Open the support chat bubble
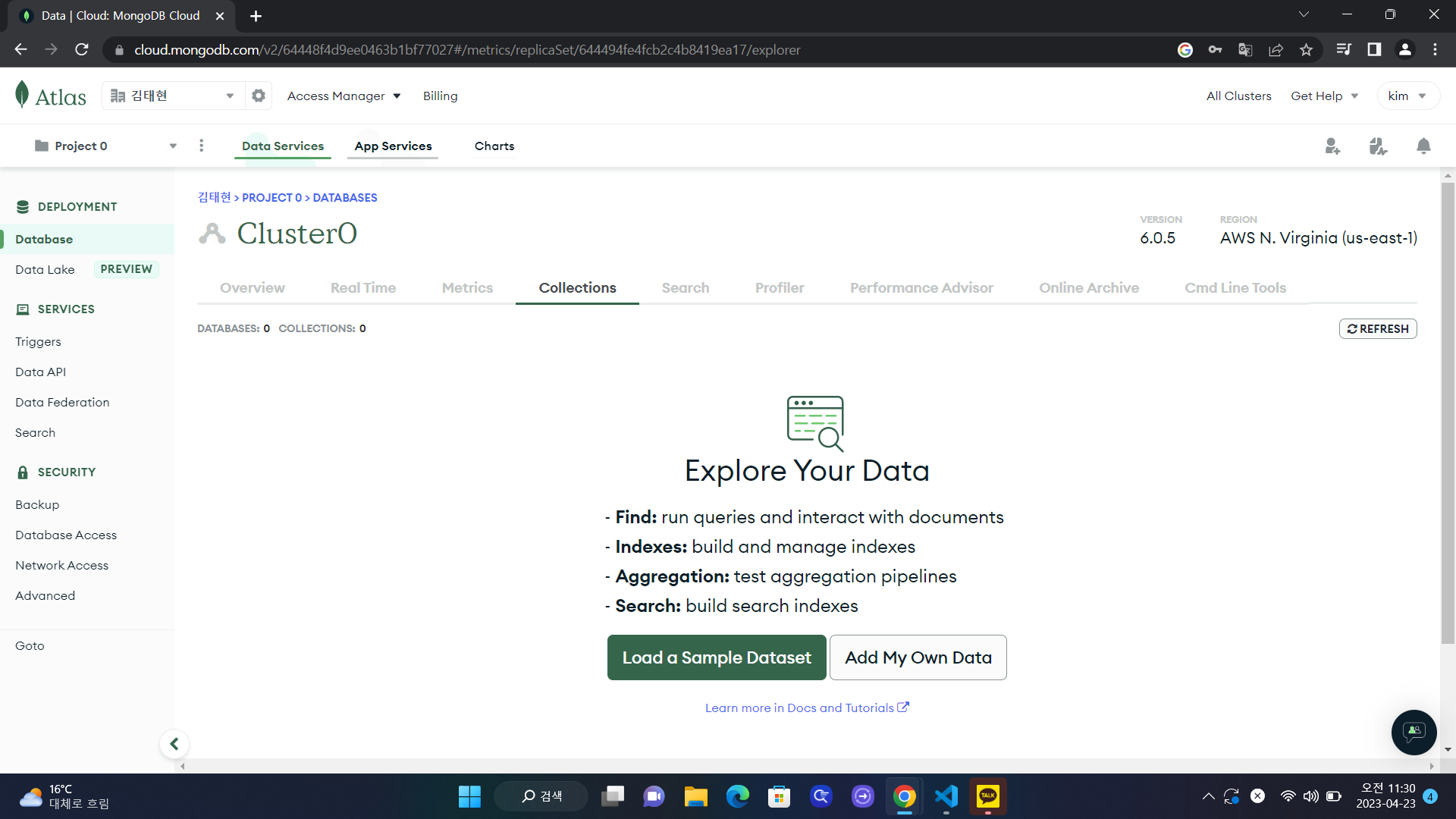The height and width of the screenshot is (819, 1456). [x=1414, y=732]
